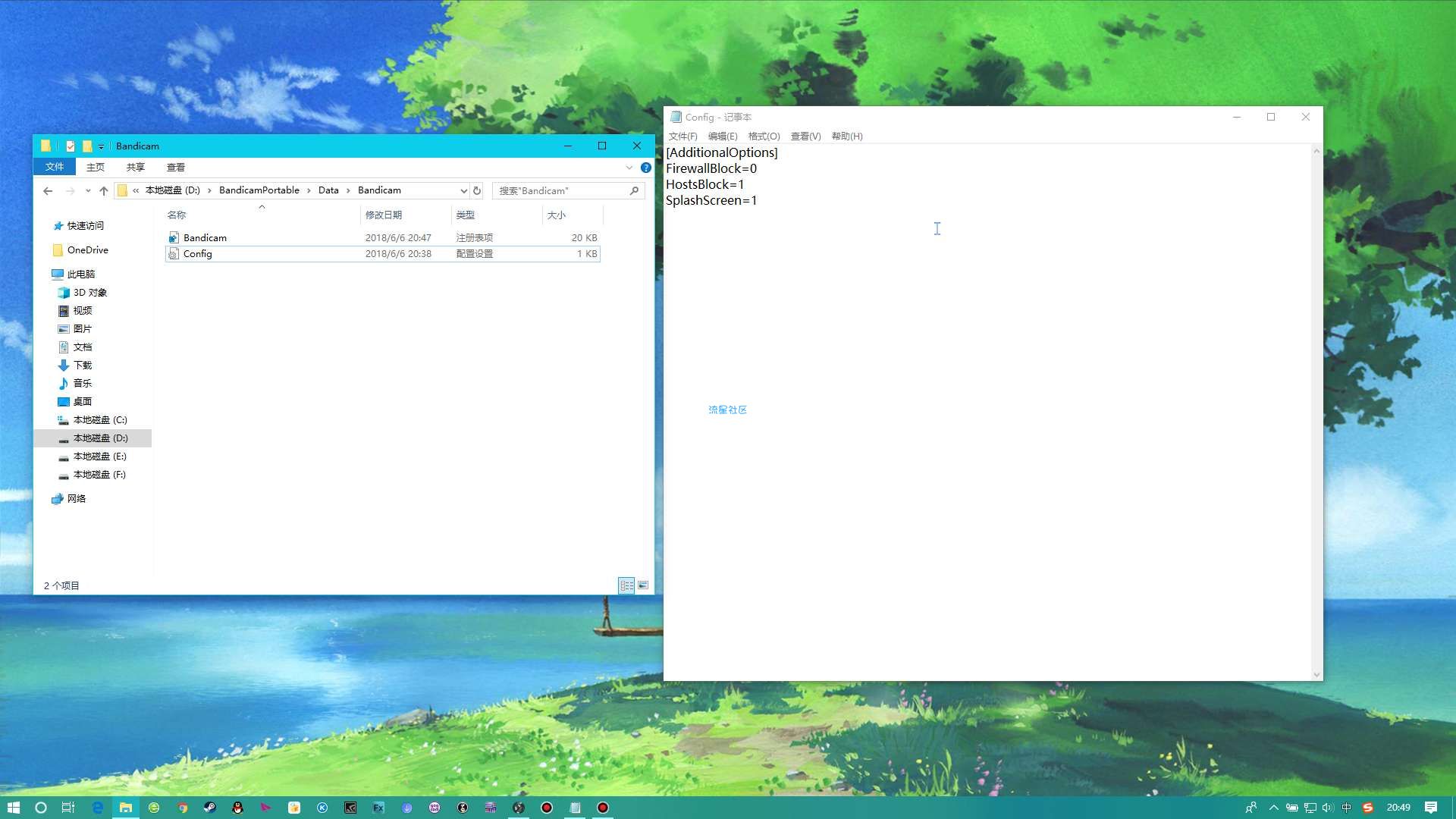Open Notepad 帮助(H) menu
1456x819 pixels.
847,136
